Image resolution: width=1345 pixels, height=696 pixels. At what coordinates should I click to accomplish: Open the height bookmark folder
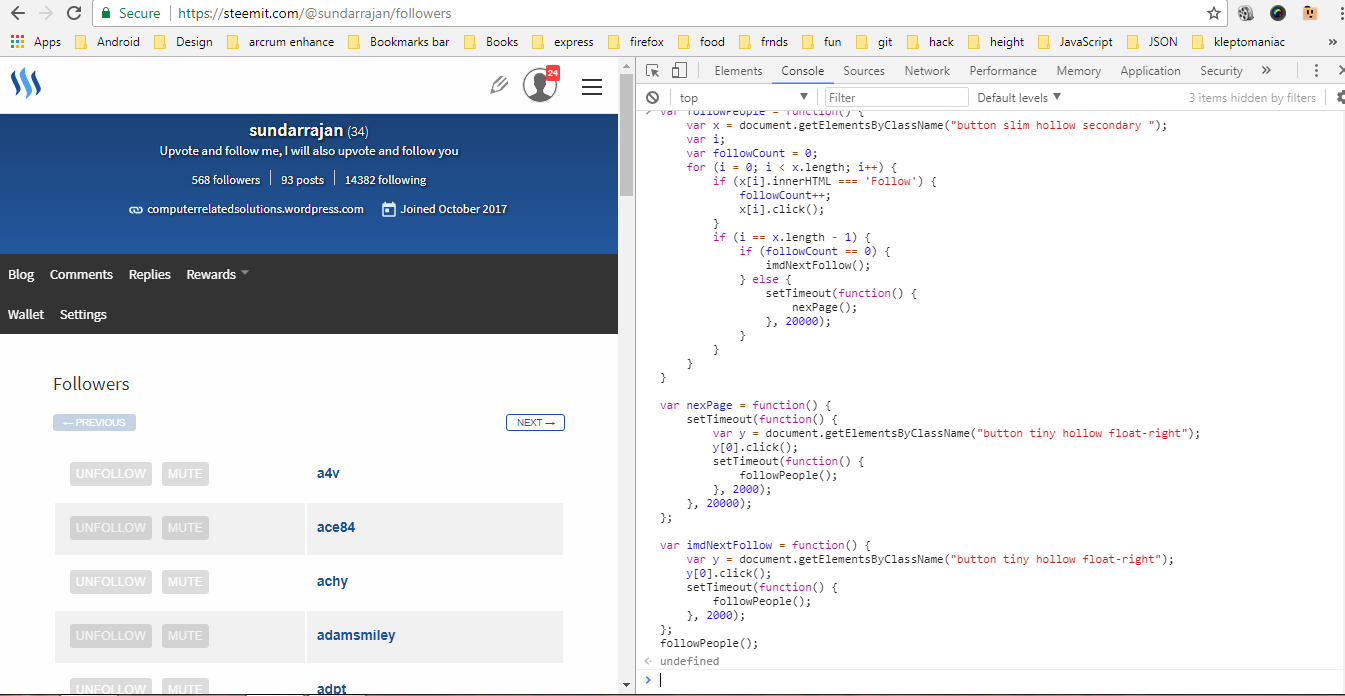[996, 42]
